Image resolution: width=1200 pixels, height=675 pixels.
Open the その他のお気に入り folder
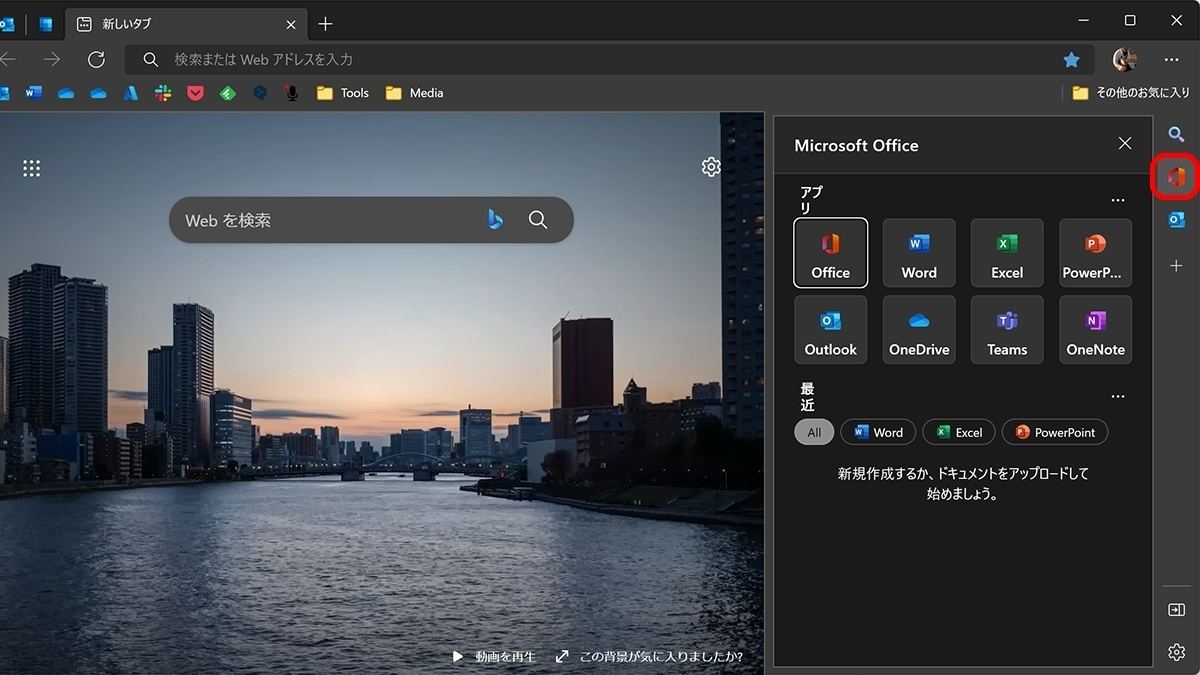tap(1131, 93)
